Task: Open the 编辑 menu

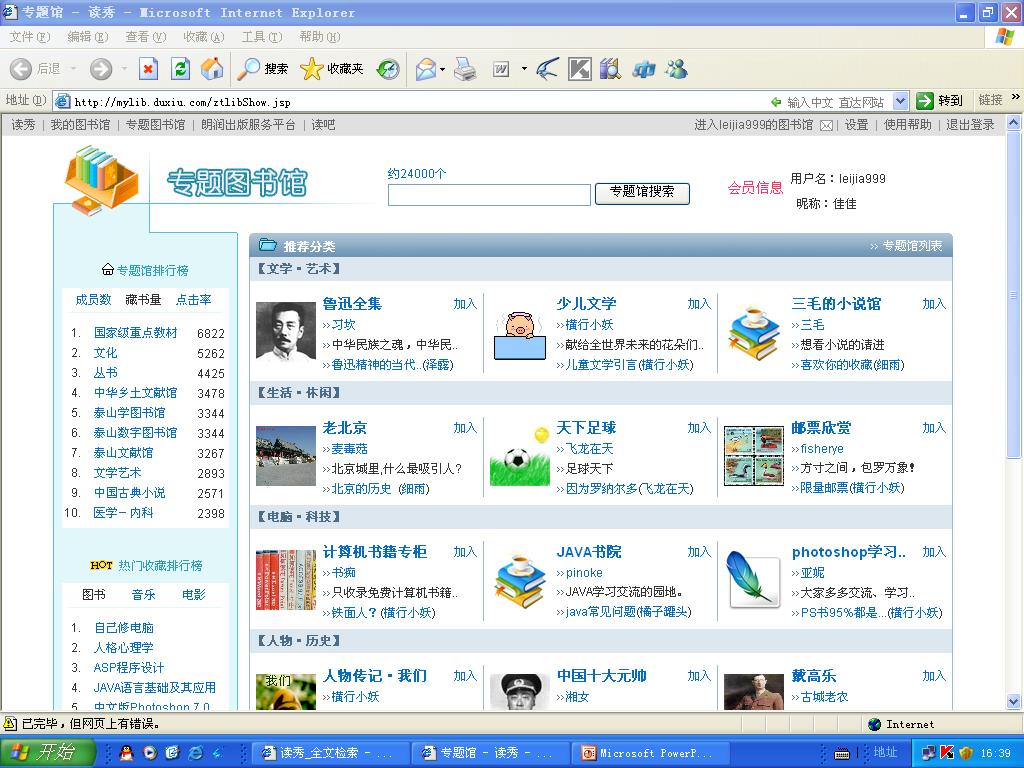Action: pos(88,37)
